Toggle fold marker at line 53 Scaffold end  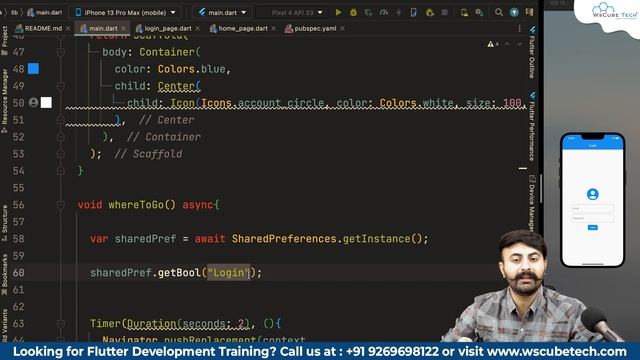(61, 153)
